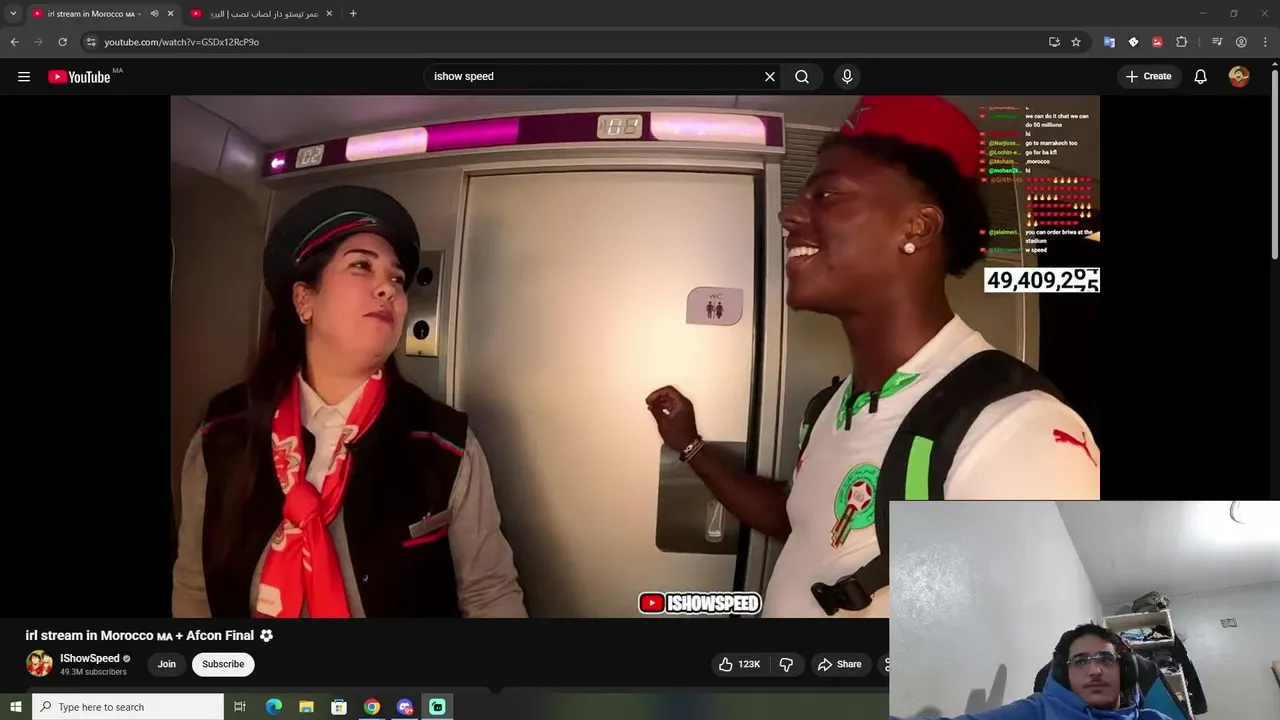The width and height of the screenshot is (1280, 720).
Task: Open media controls in Chrome toolbar
Action: [1217, 42]
